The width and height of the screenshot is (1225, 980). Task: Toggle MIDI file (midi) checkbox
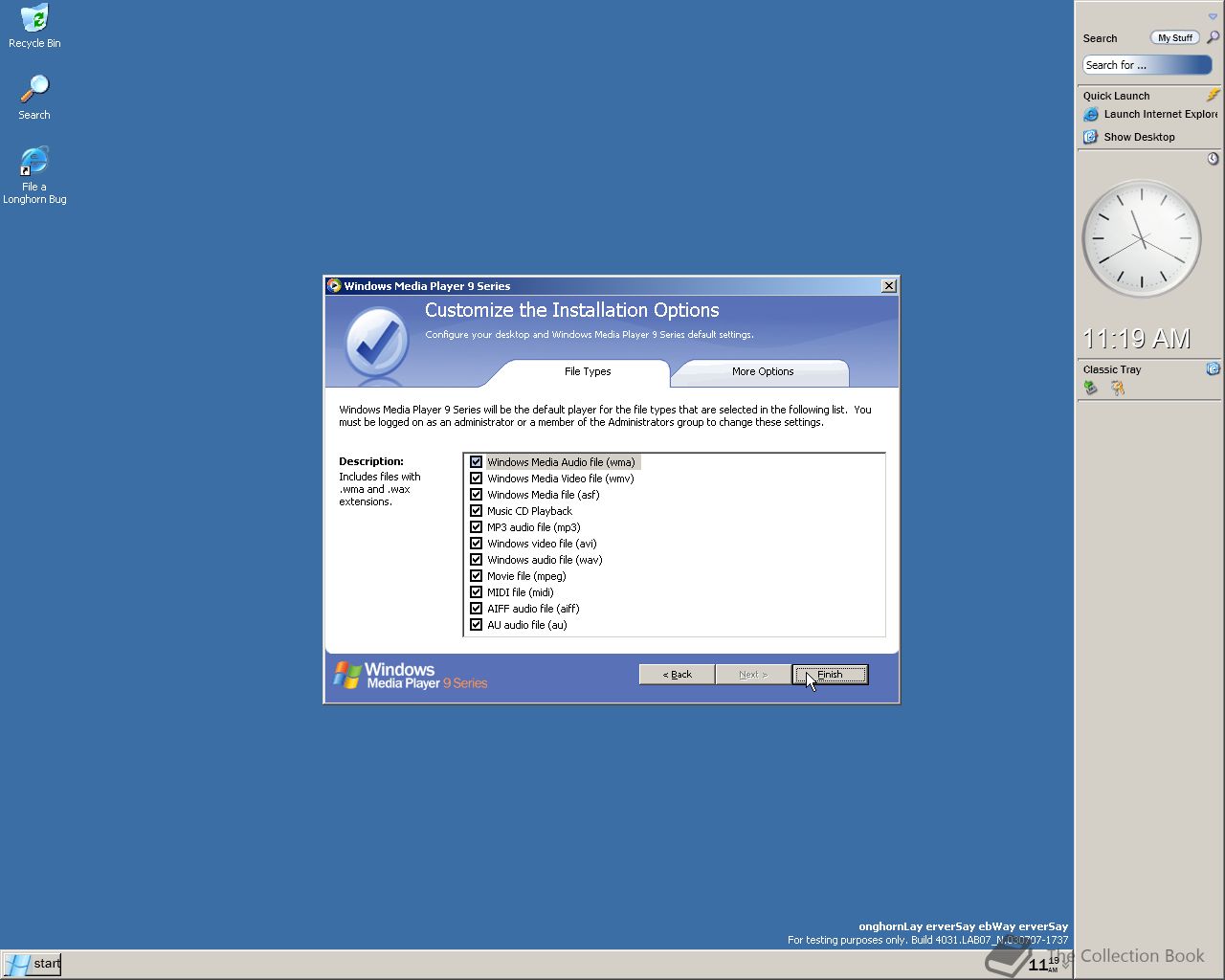click(476, 592)
